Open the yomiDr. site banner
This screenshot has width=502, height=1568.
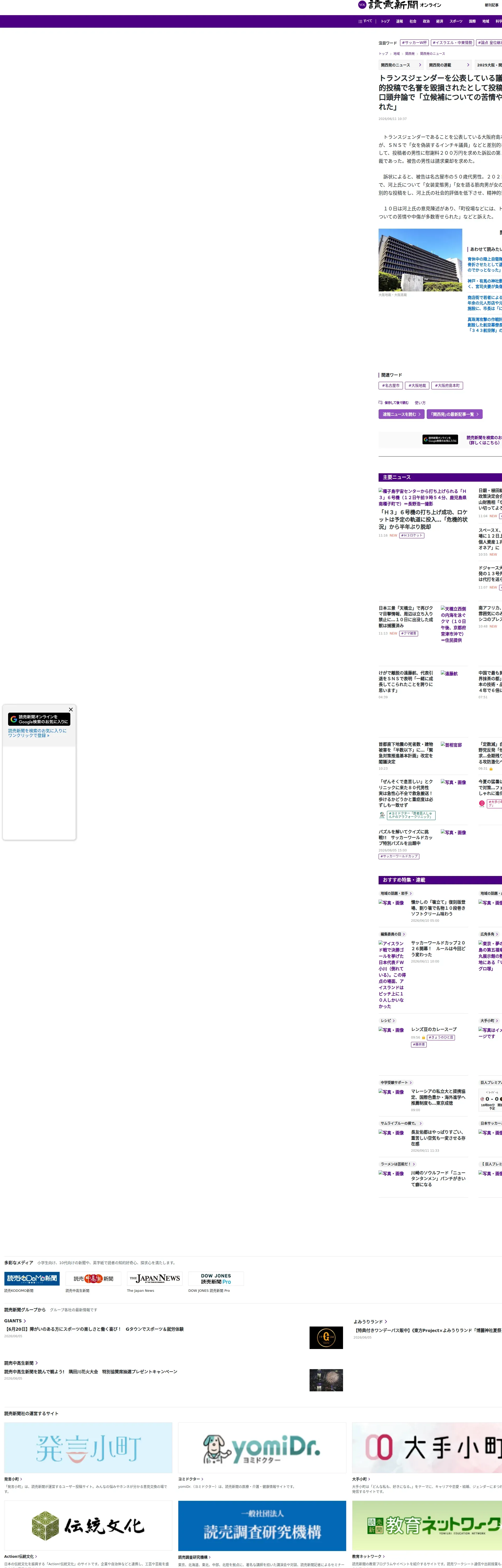pyautogui.click(x=262, y=1448)
